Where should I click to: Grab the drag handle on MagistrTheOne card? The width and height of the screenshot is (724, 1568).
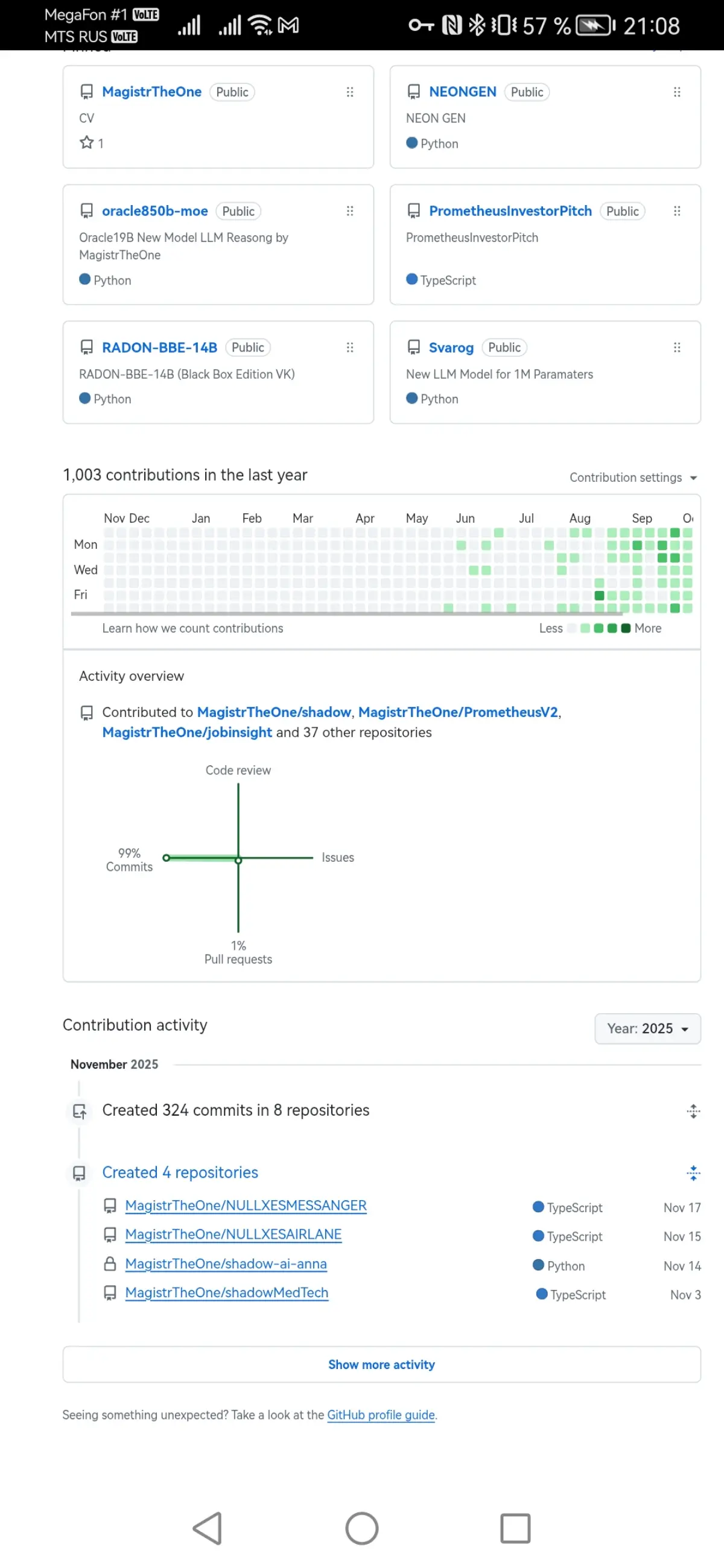349,92
